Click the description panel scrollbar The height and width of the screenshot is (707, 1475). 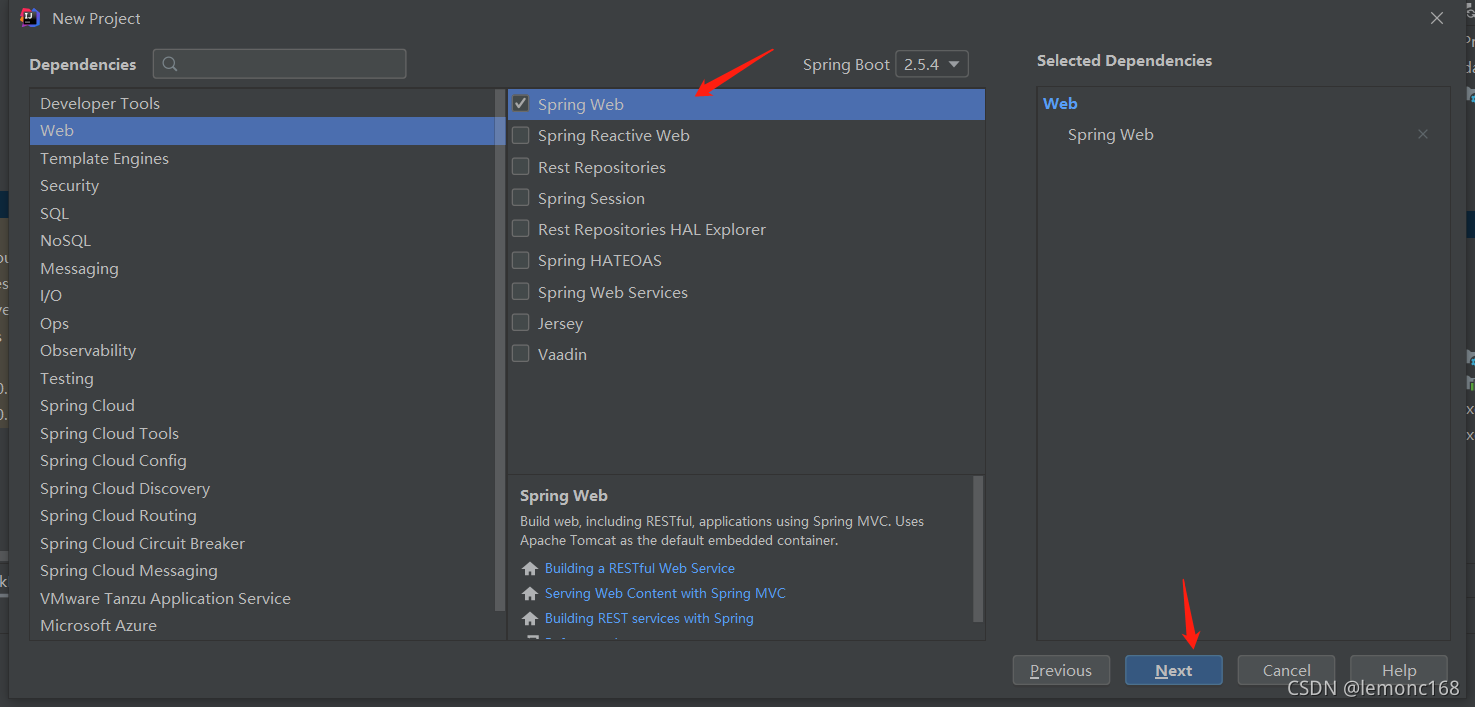[x=978, y=548]
